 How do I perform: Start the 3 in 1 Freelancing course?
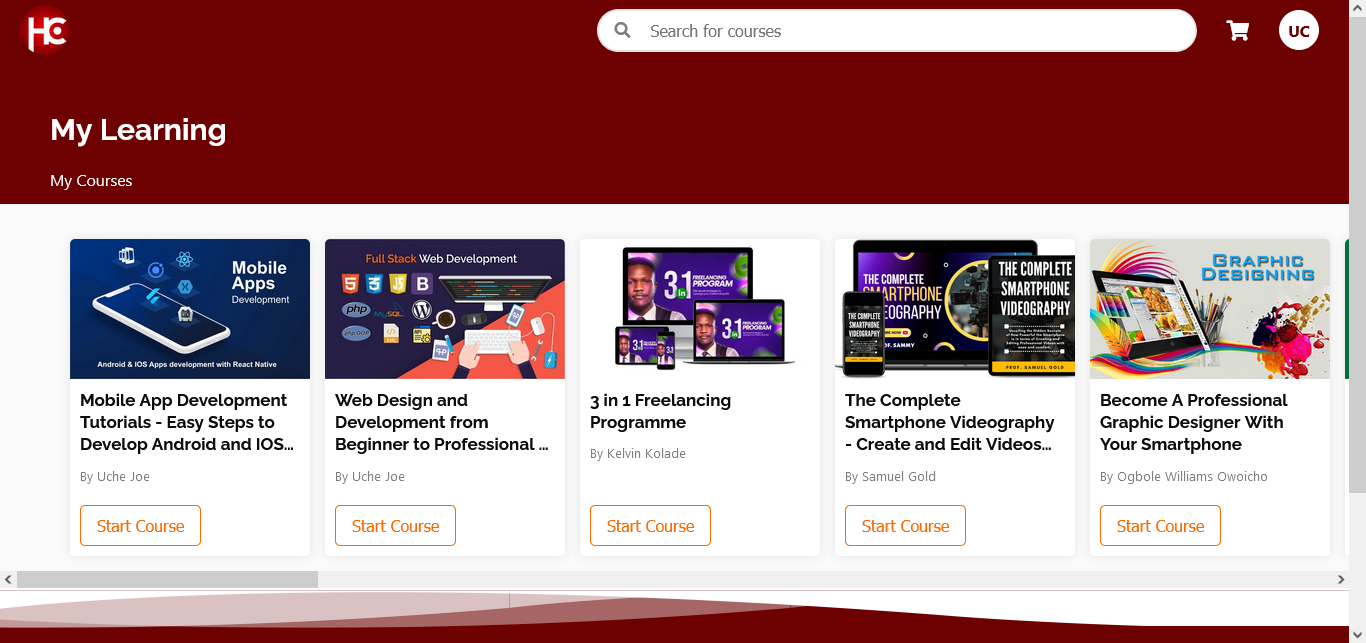650,526
